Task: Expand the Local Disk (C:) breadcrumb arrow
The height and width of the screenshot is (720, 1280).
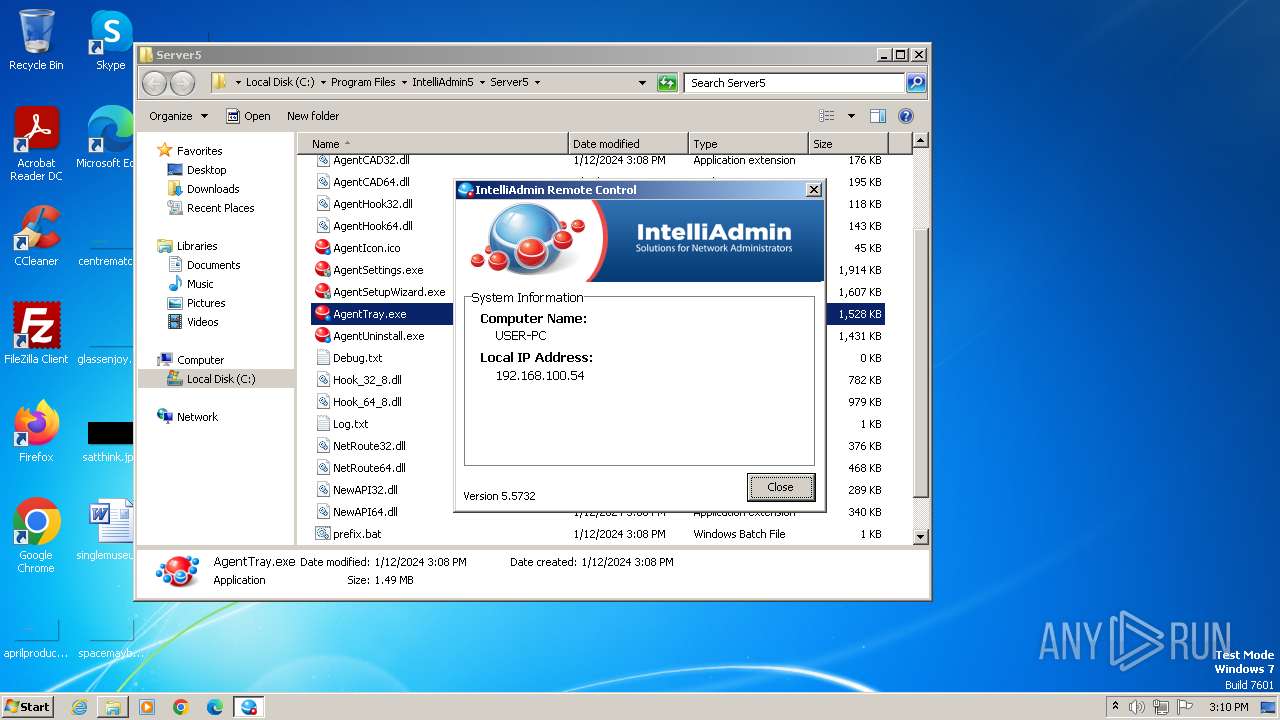Action: pos(322,83)
